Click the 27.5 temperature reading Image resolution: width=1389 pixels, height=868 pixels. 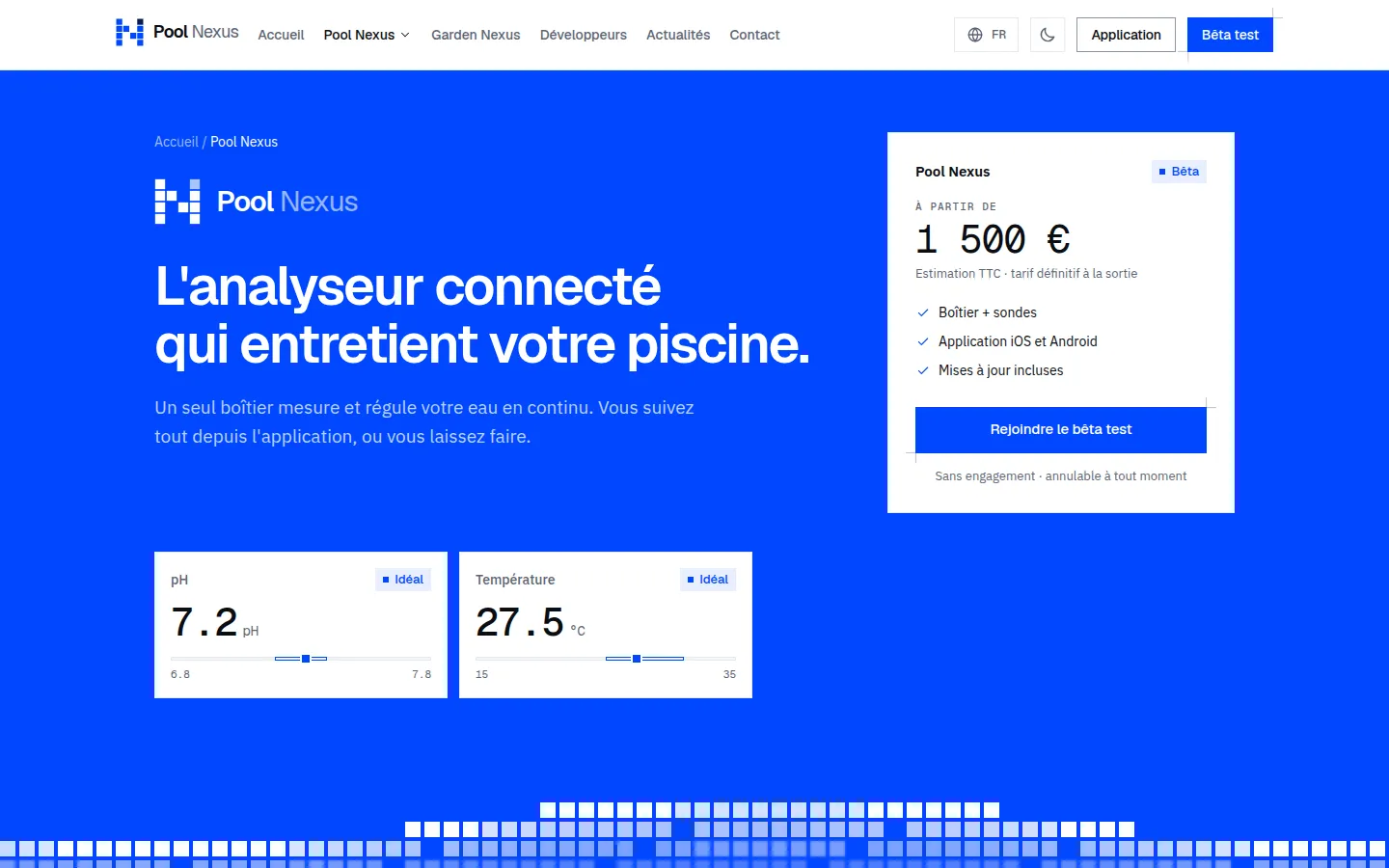pyautogui.click(x=520, y=623)
